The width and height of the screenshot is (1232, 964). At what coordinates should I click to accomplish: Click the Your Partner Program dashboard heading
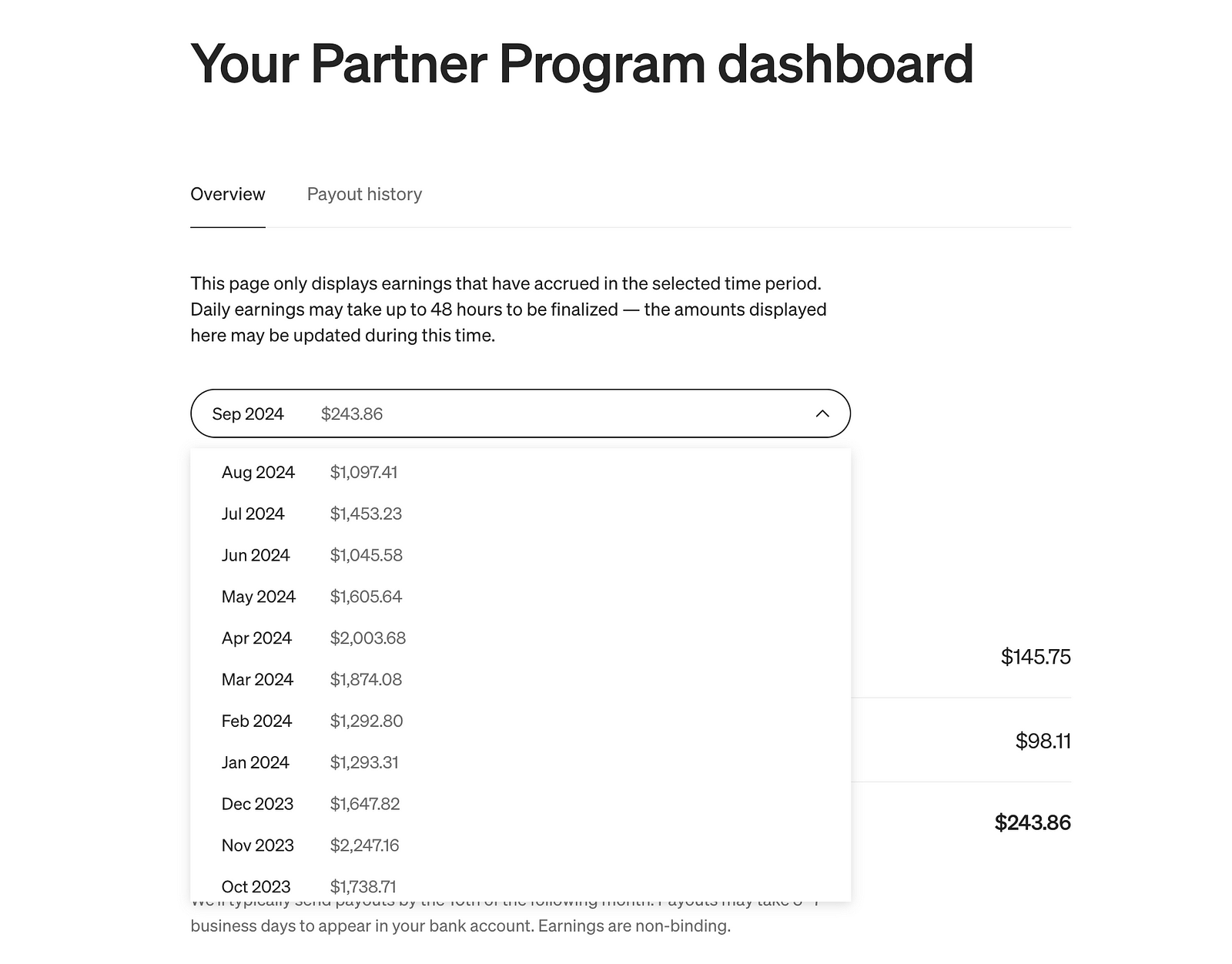coord(582,66)
